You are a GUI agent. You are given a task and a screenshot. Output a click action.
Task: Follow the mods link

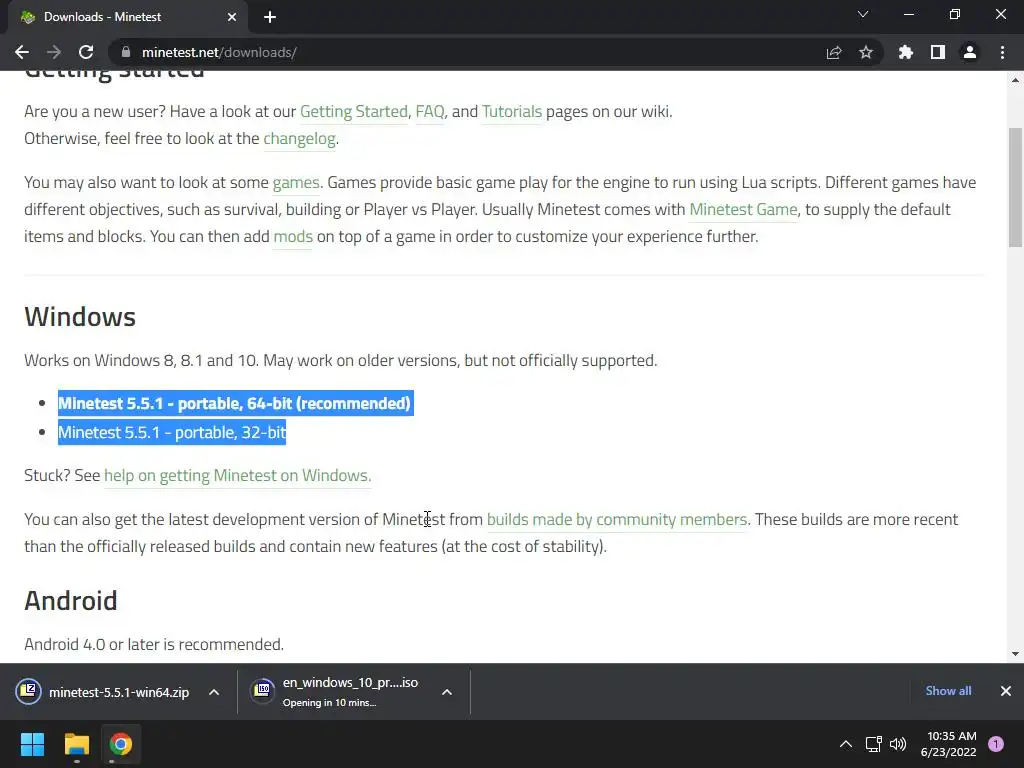[x=293, y=236]
